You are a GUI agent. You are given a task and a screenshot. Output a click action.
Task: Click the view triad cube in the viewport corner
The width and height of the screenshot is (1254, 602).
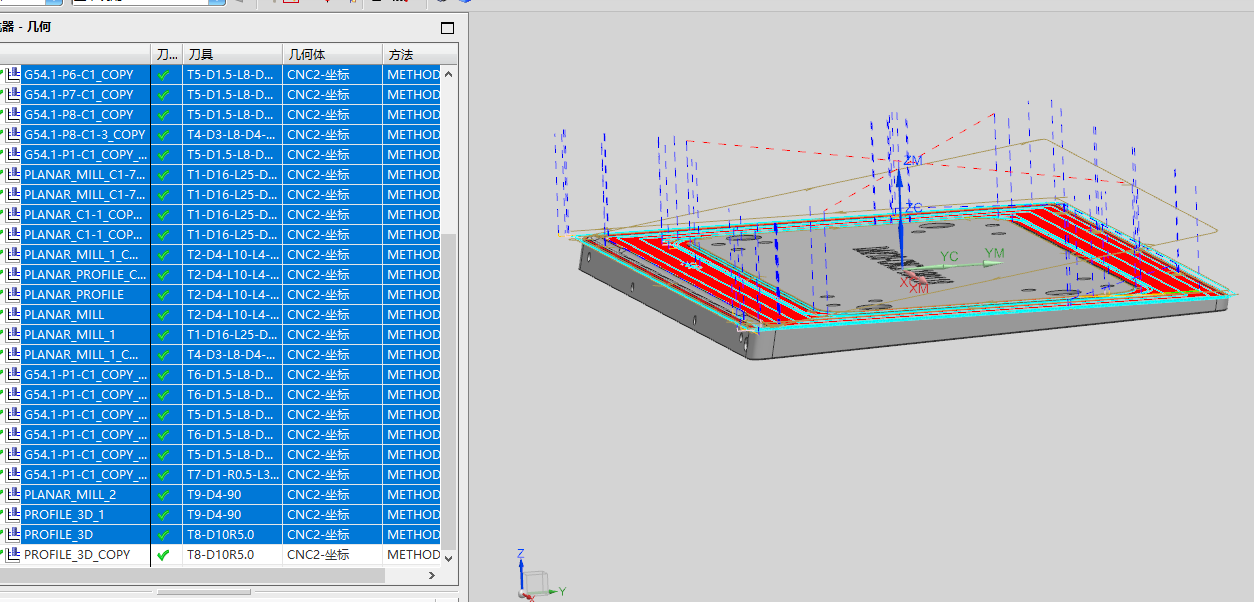536,582
